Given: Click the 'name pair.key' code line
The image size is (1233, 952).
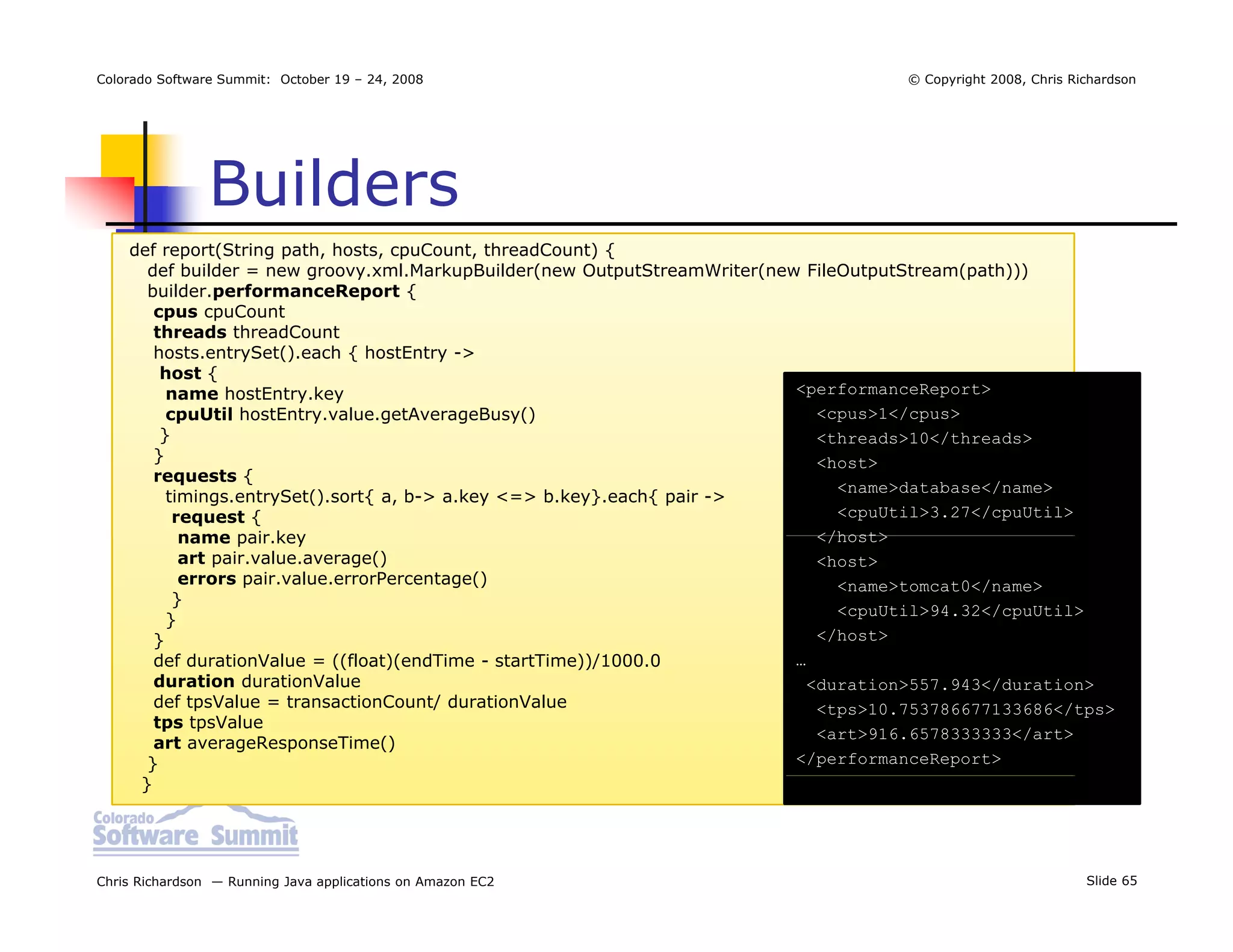Looking at the screenshot, I should click(x=241, y=537).
